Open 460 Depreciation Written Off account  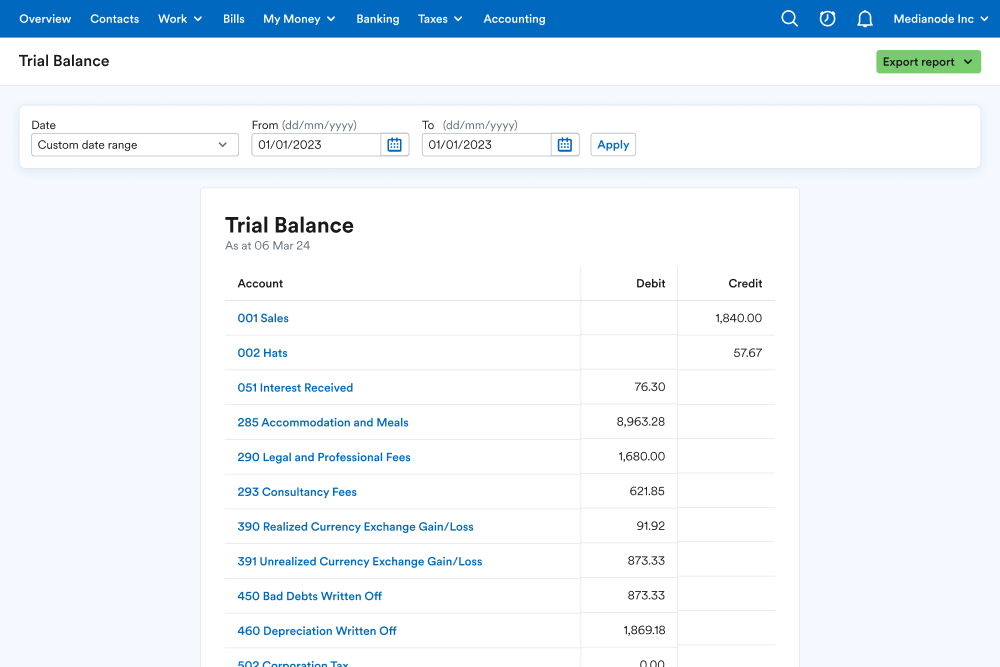tap(317, 631)
